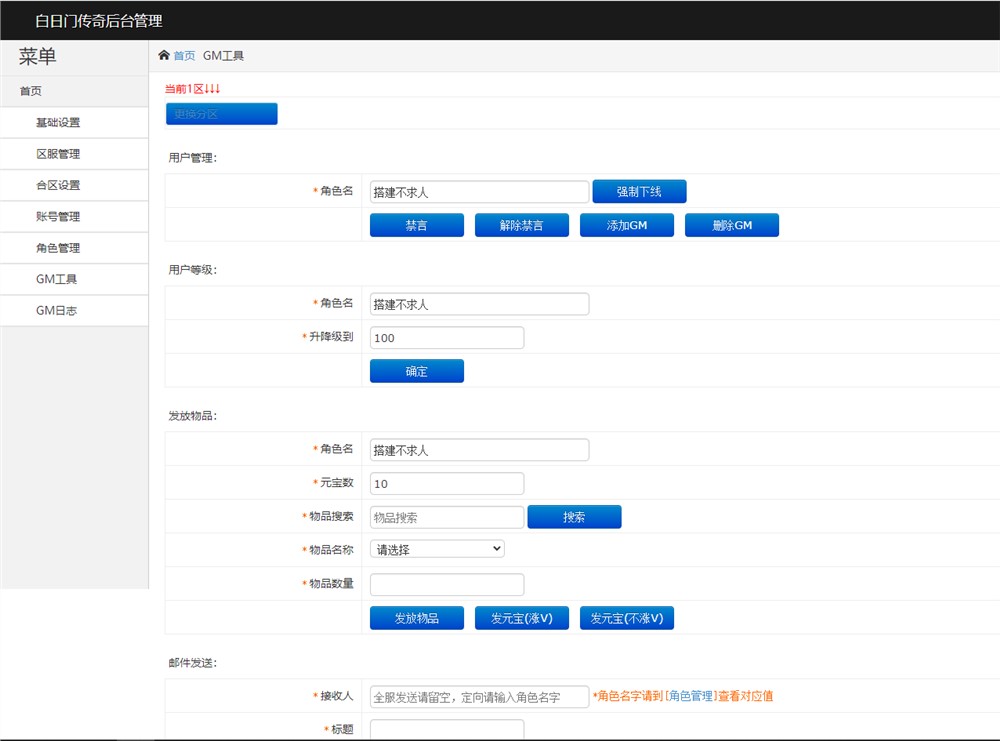
Task: Focus the 物品搜索 input field
Action: (446, 517)
